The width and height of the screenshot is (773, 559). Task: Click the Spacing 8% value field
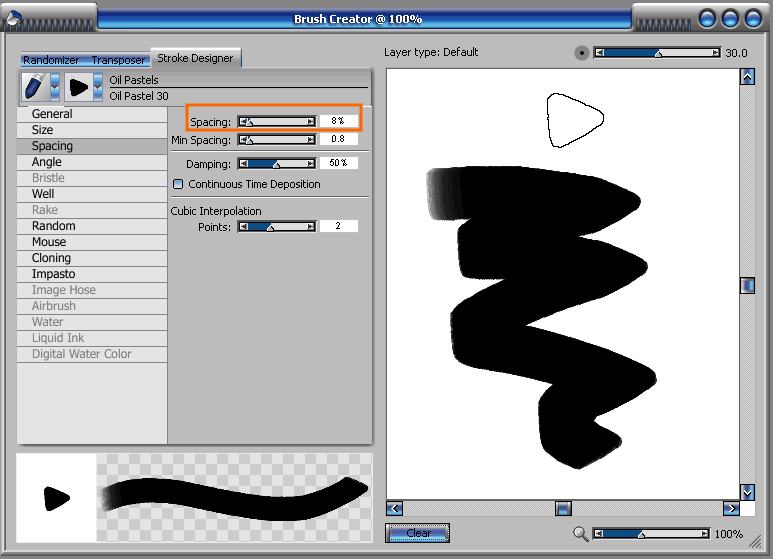click(338, 121)
